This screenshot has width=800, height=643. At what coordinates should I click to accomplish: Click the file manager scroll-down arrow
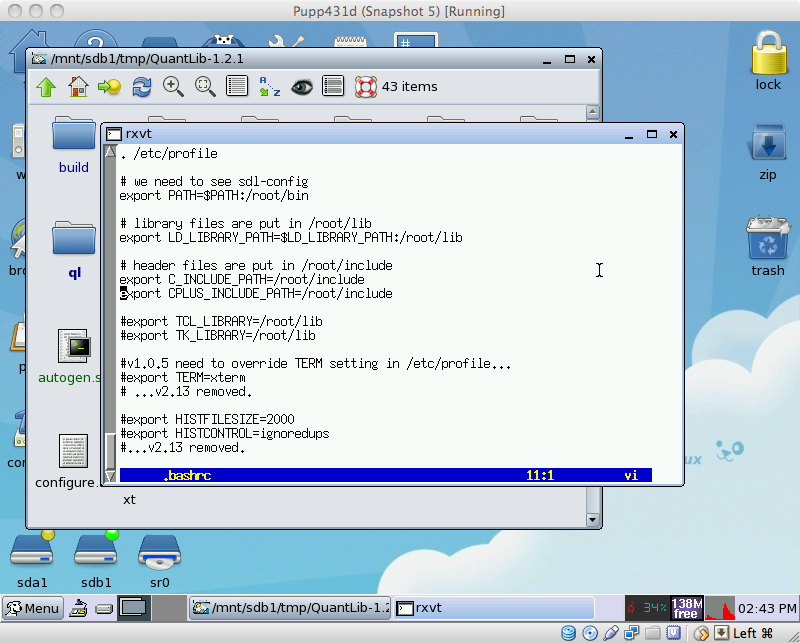(593, 520)
